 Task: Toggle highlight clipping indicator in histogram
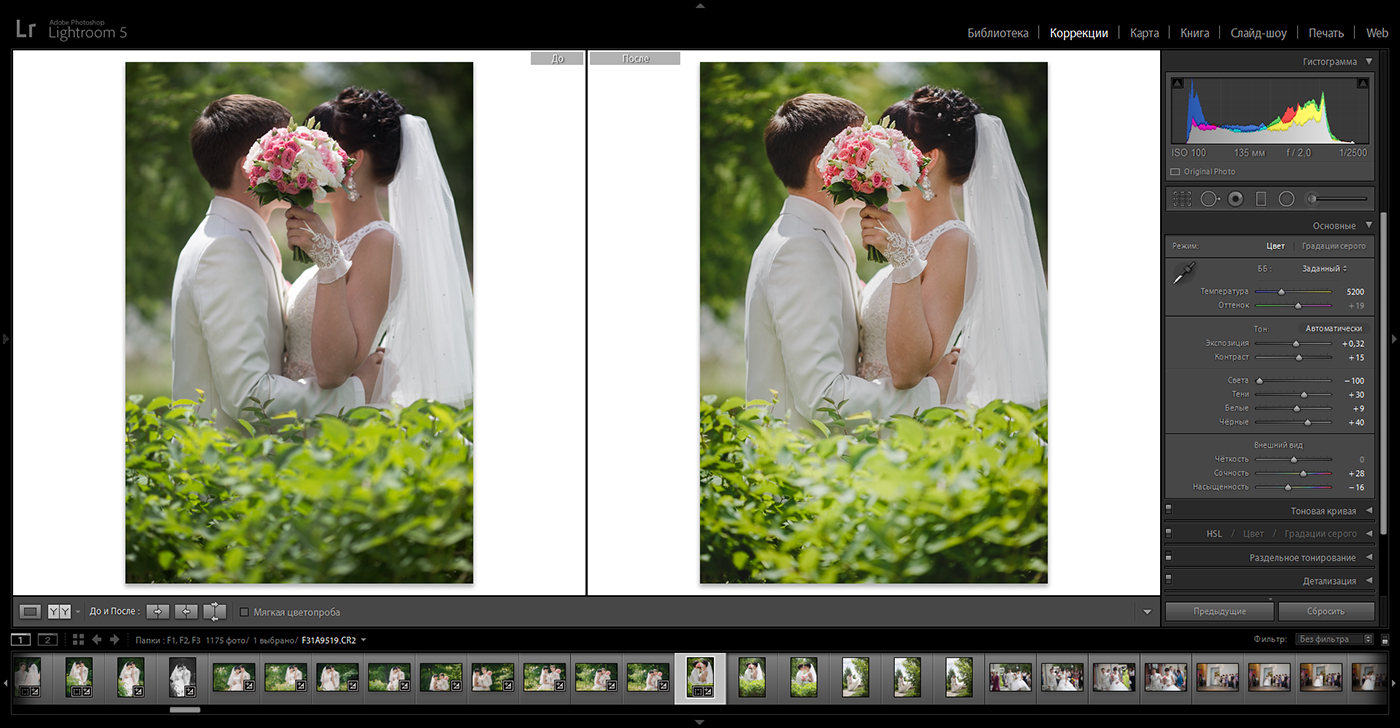[1362, 83]
